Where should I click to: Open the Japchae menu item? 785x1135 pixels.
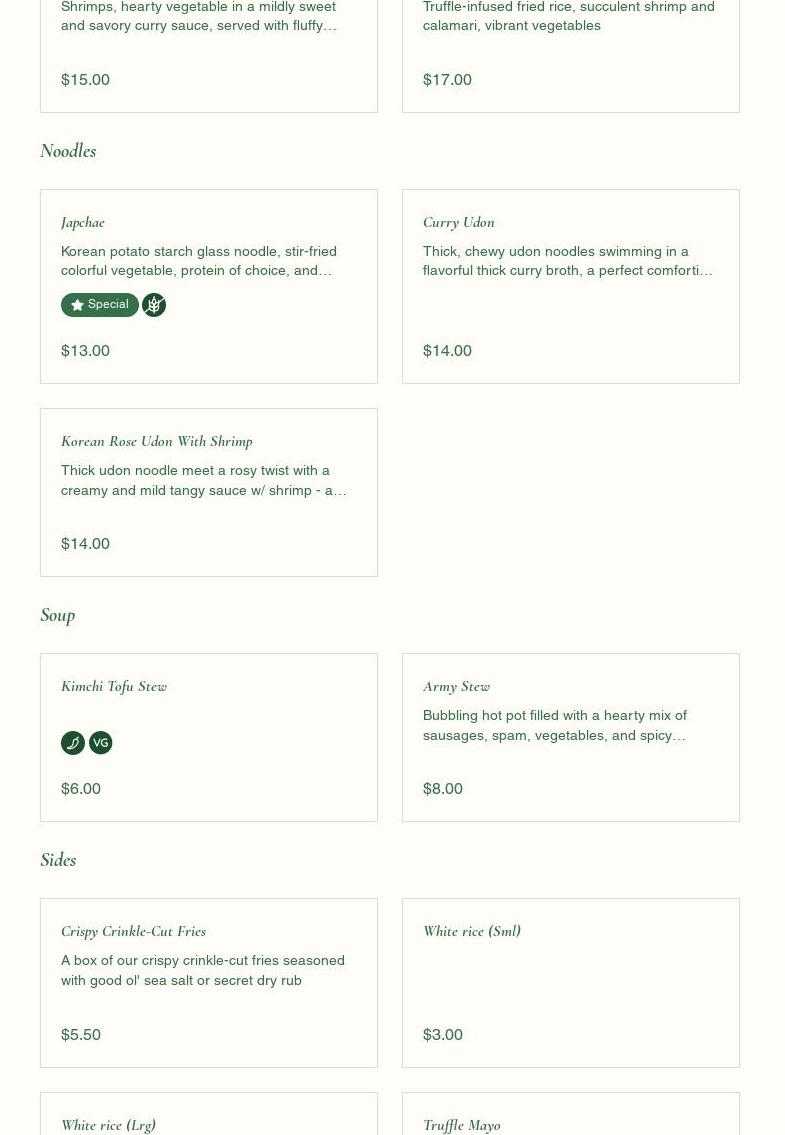(83, 222)
